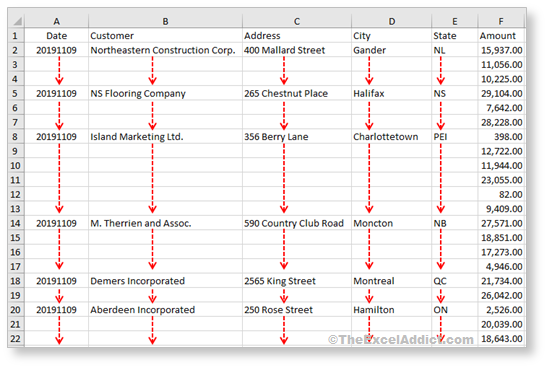Select M. Therrien and Assoc. cell
547x368 pixels.
(x=165, y=223)
